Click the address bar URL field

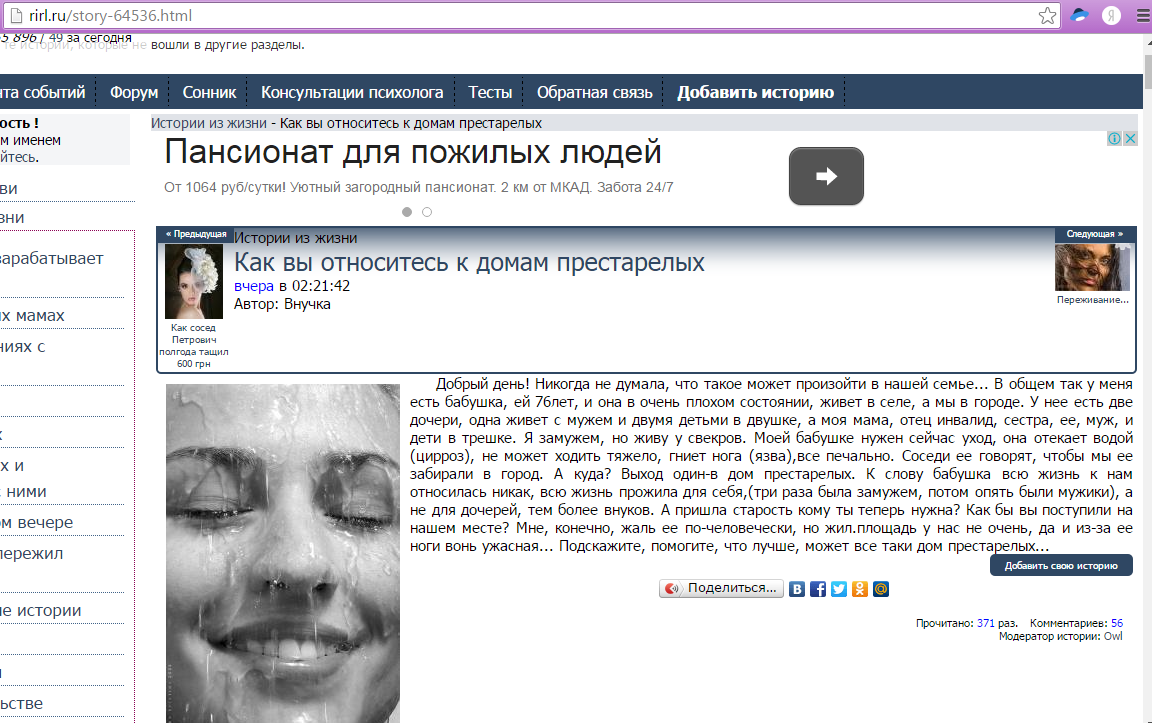tap(500, 16)
